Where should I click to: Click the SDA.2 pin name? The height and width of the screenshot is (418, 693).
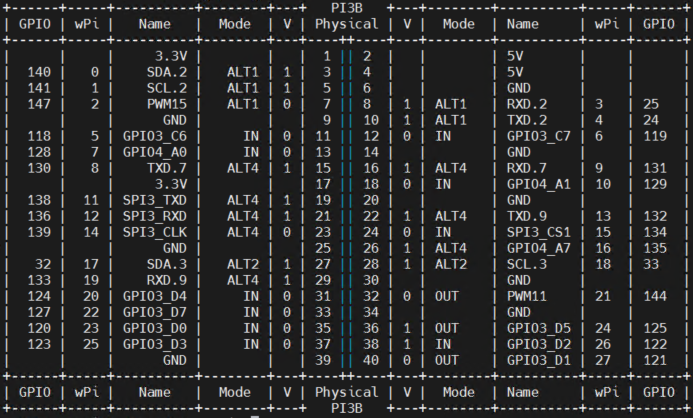pyautogui.click(x=171, y=72)
